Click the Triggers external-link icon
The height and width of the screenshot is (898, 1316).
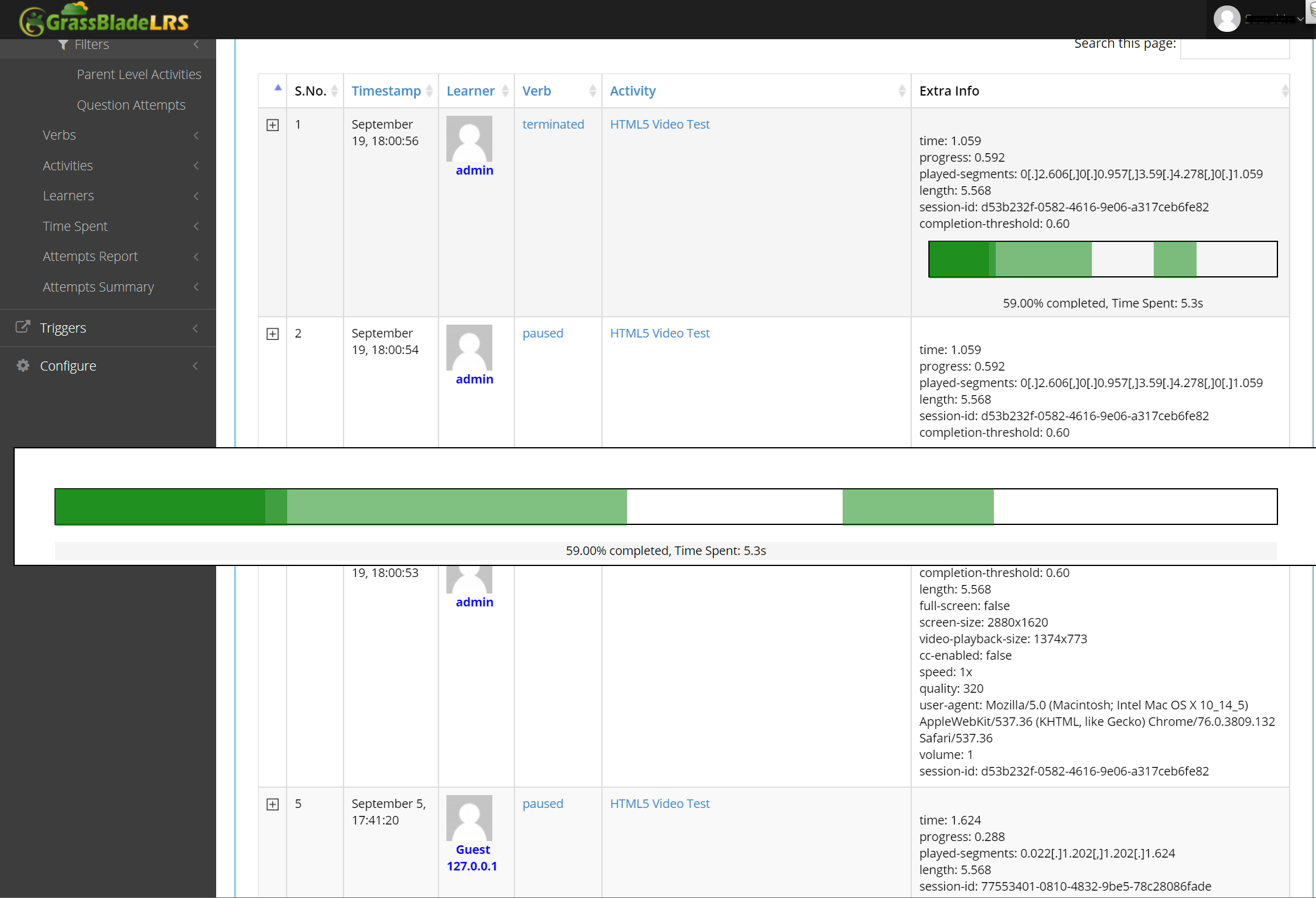23,327
